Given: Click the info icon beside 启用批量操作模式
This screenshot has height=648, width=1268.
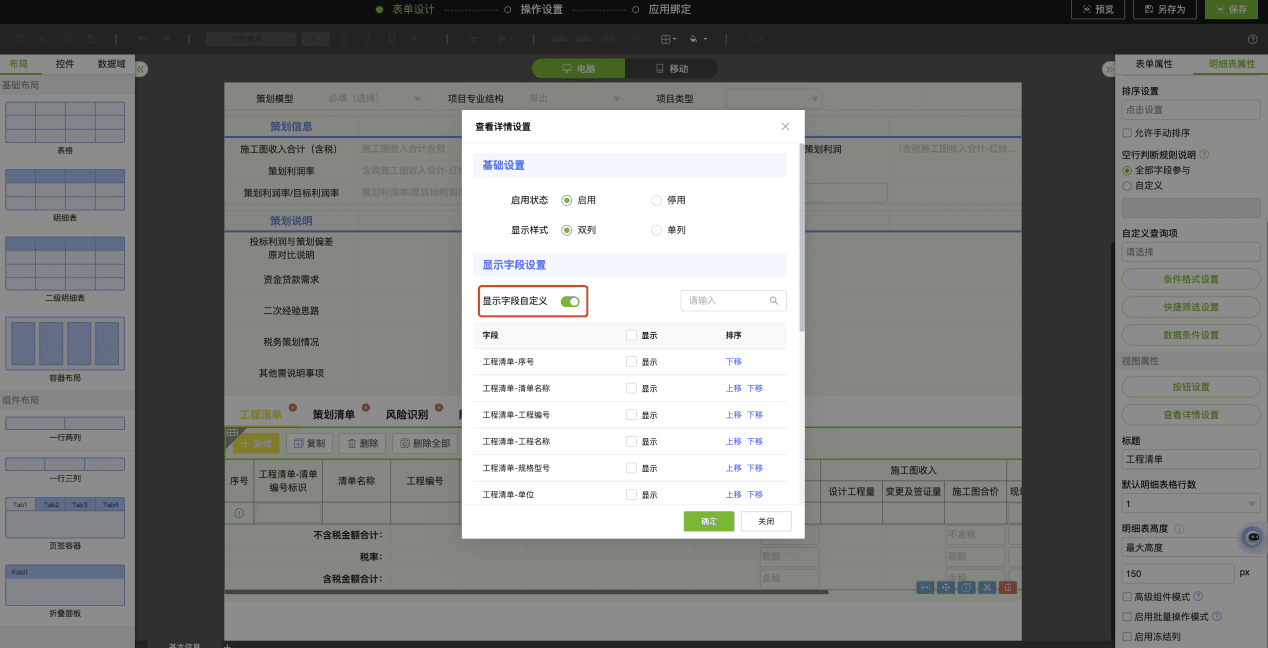Looking at the screenshot, I should (x=1217, y=616).
